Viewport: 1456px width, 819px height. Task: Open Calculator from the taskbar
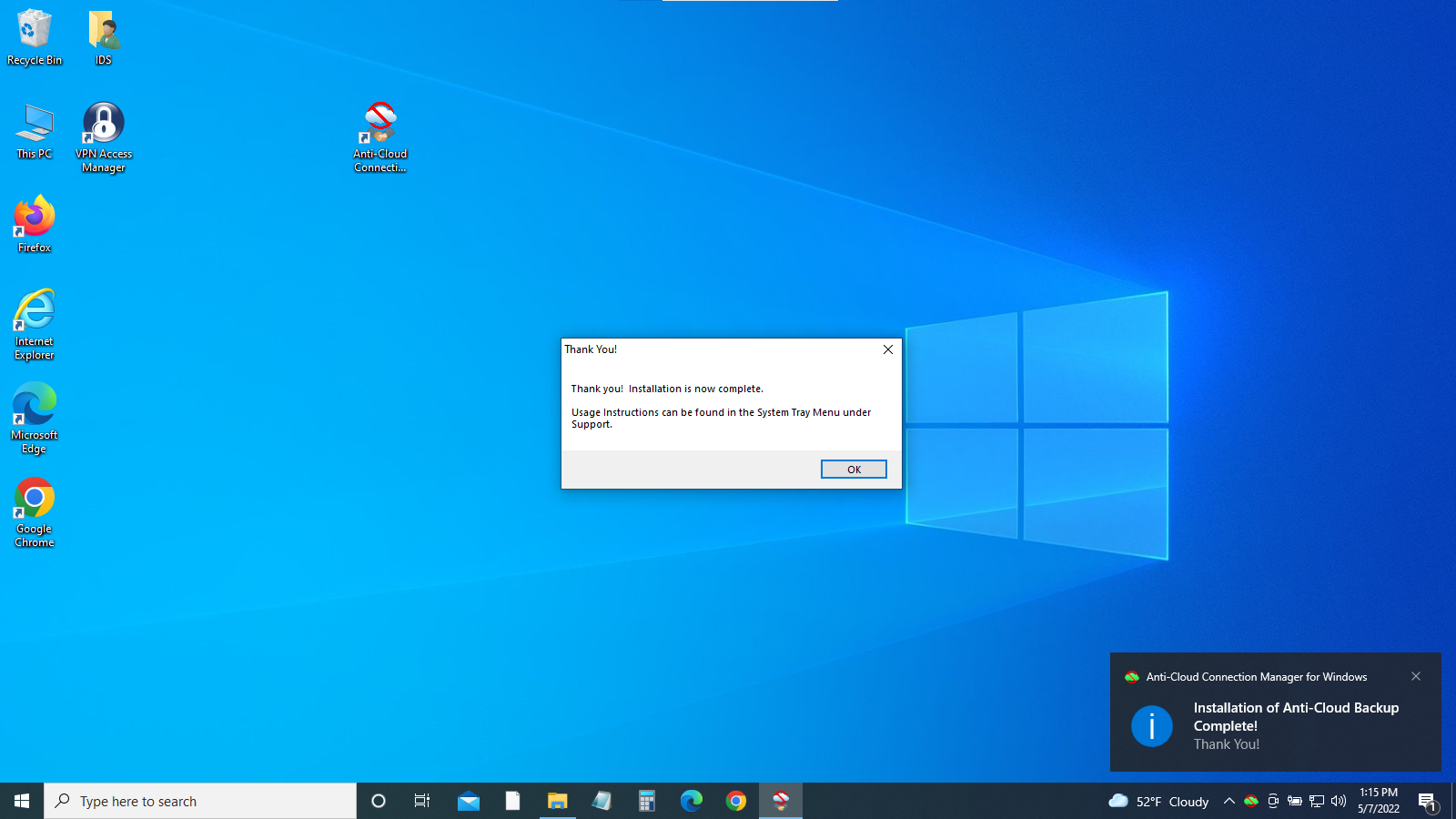(x=646, y=801)
